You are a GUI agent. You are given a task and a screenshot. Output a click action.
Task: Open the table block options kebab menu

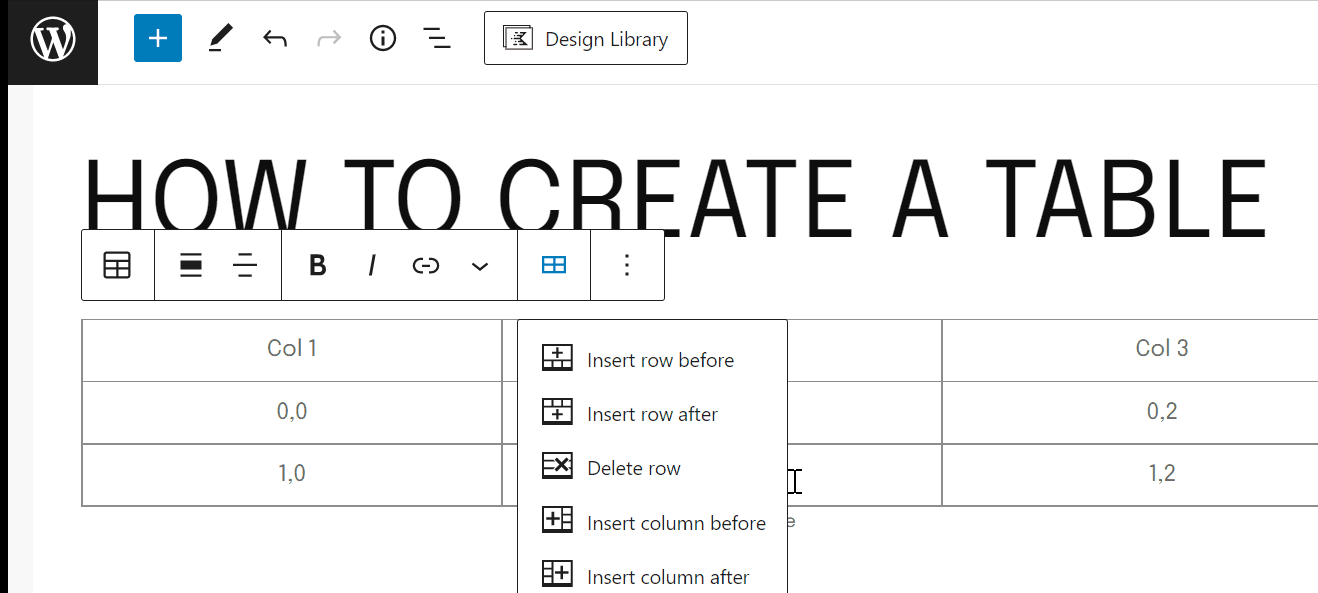[x=627, y=265]
